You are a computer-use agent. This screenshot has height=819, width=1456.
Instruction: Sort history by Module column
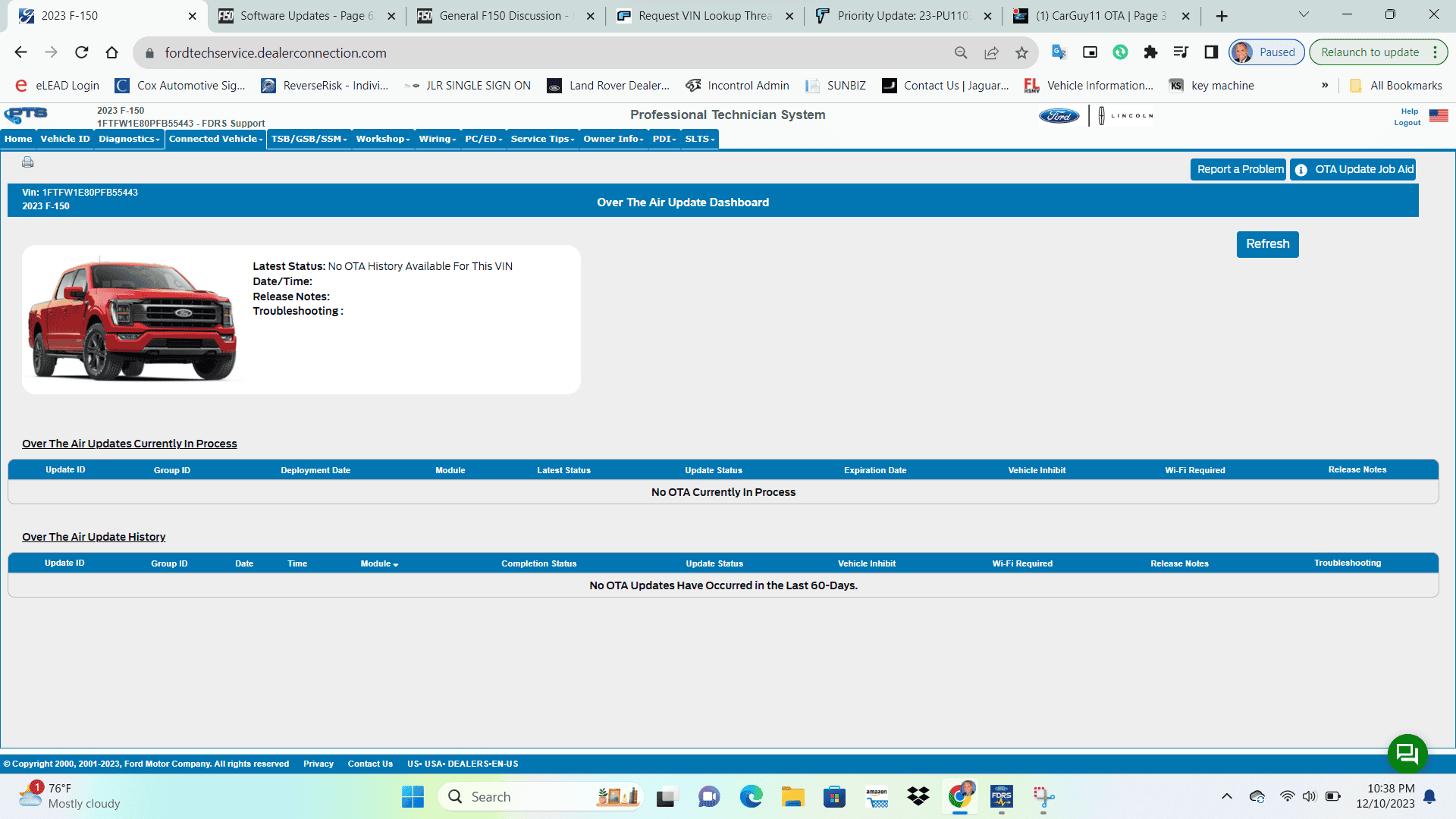tap(379, 563)
